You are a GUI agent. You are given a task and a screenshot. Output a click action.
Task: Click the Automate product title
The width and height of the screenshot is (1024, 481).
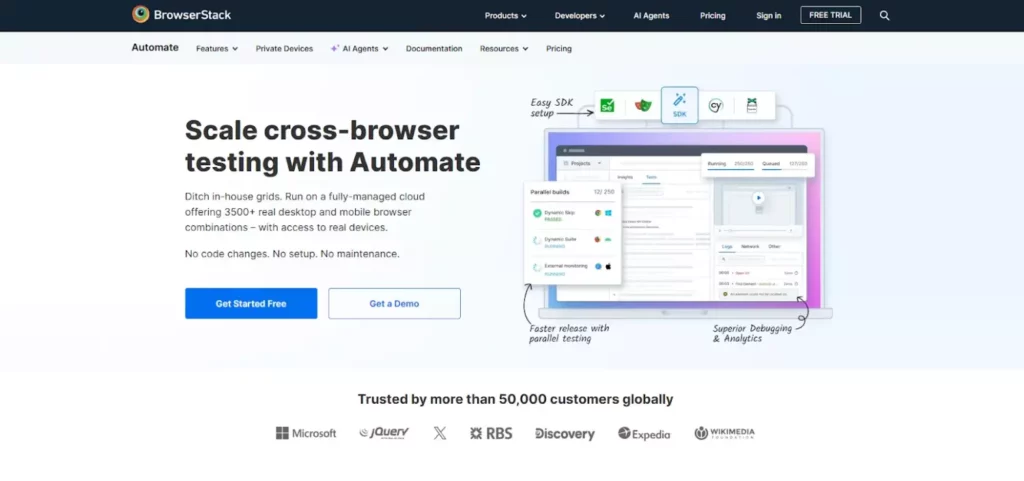pyautogui.click(x=155, y=48)
